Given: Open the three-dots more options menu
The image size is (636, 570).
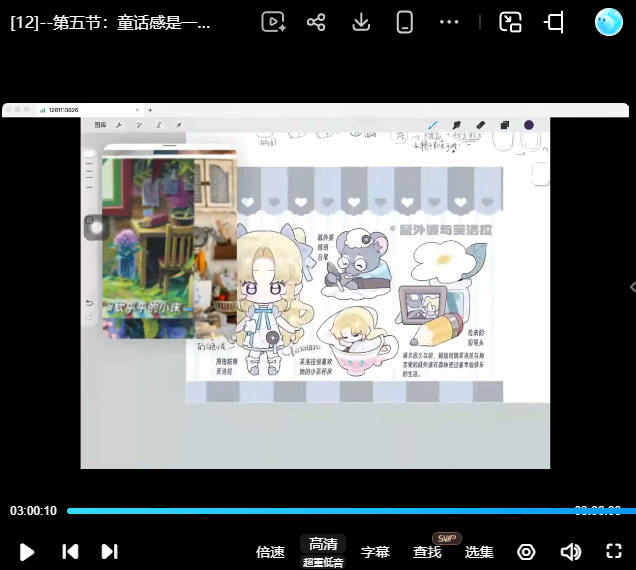Looking at the screenshot, I should tap(449, 22).
